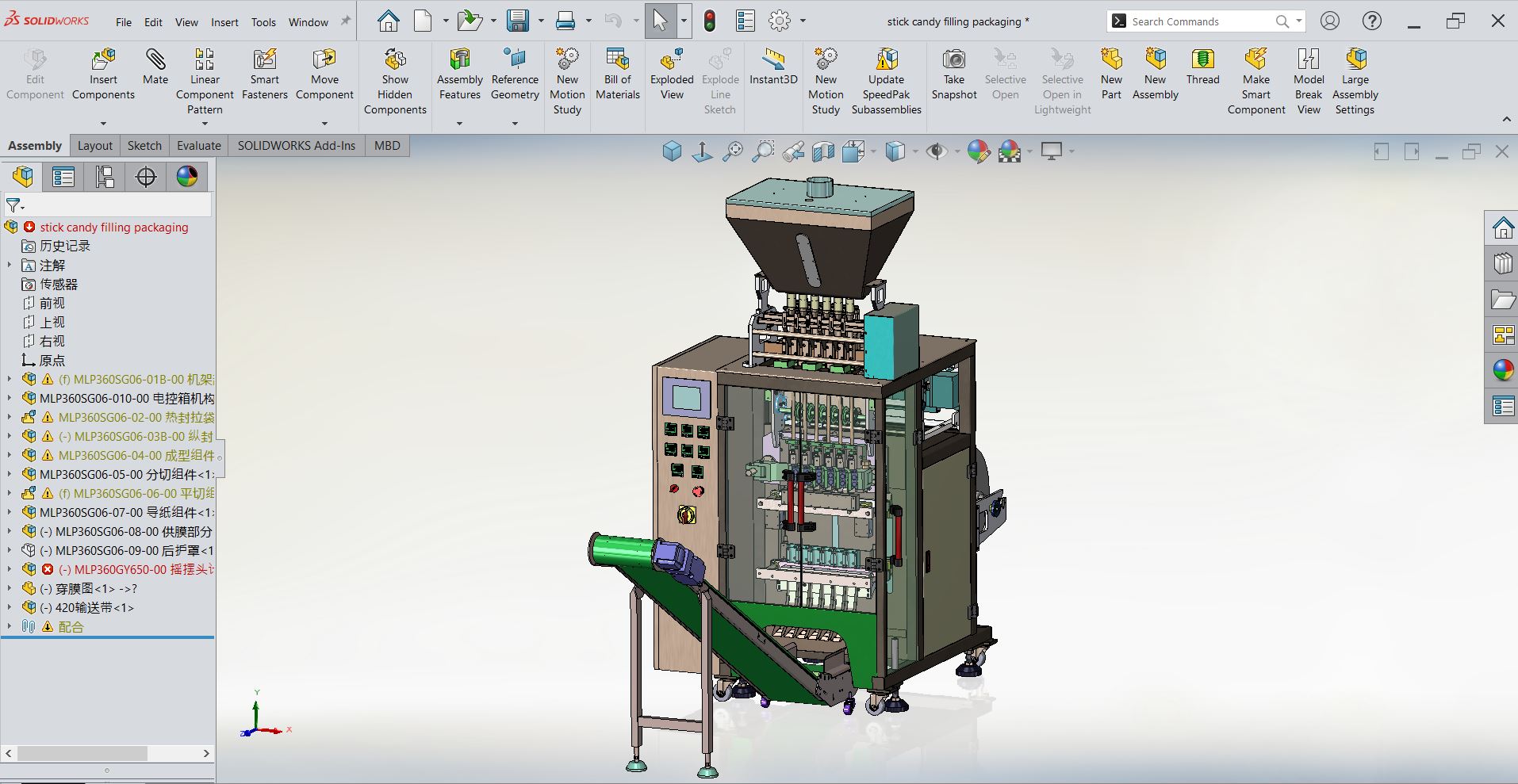Image resolution: width=1518 pixels, height=784 pixels.
Task: Expand the 配合 mates folder
Action: 10,626
